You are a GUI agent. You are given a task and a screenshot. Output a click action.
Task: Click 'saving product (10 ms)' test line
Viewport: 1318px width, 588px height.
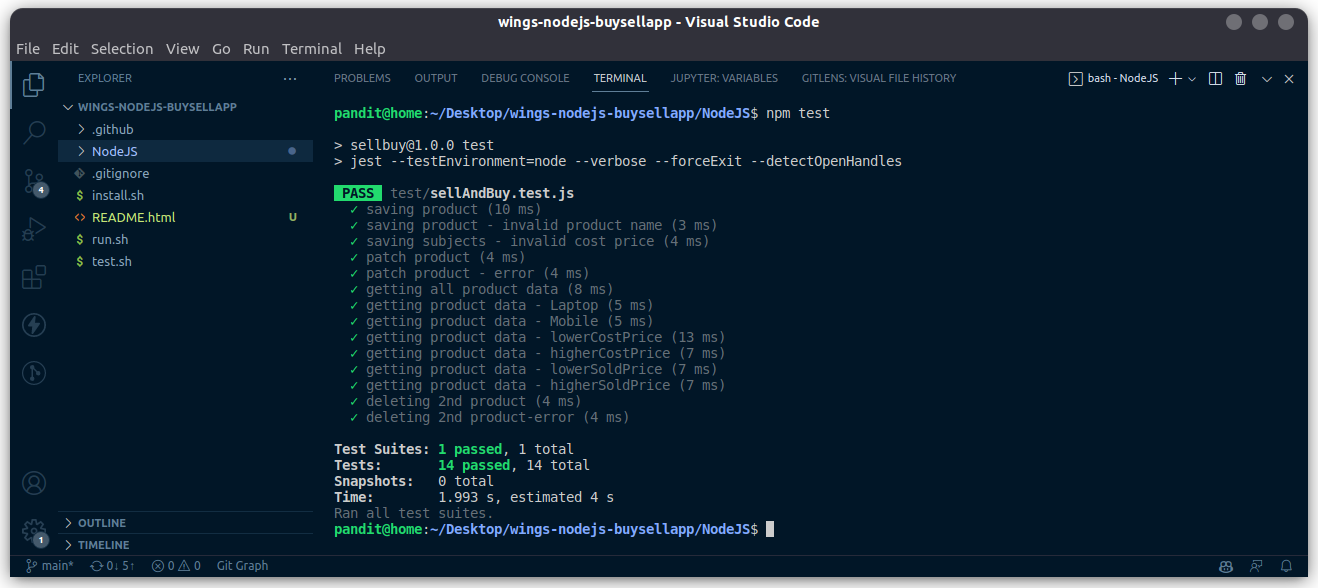pos(453,209)
